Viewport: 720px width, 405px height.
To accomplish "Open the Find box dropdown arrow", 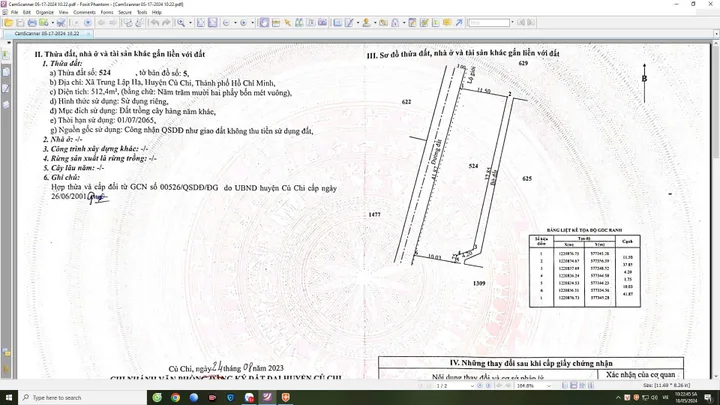I will (512, 22).
